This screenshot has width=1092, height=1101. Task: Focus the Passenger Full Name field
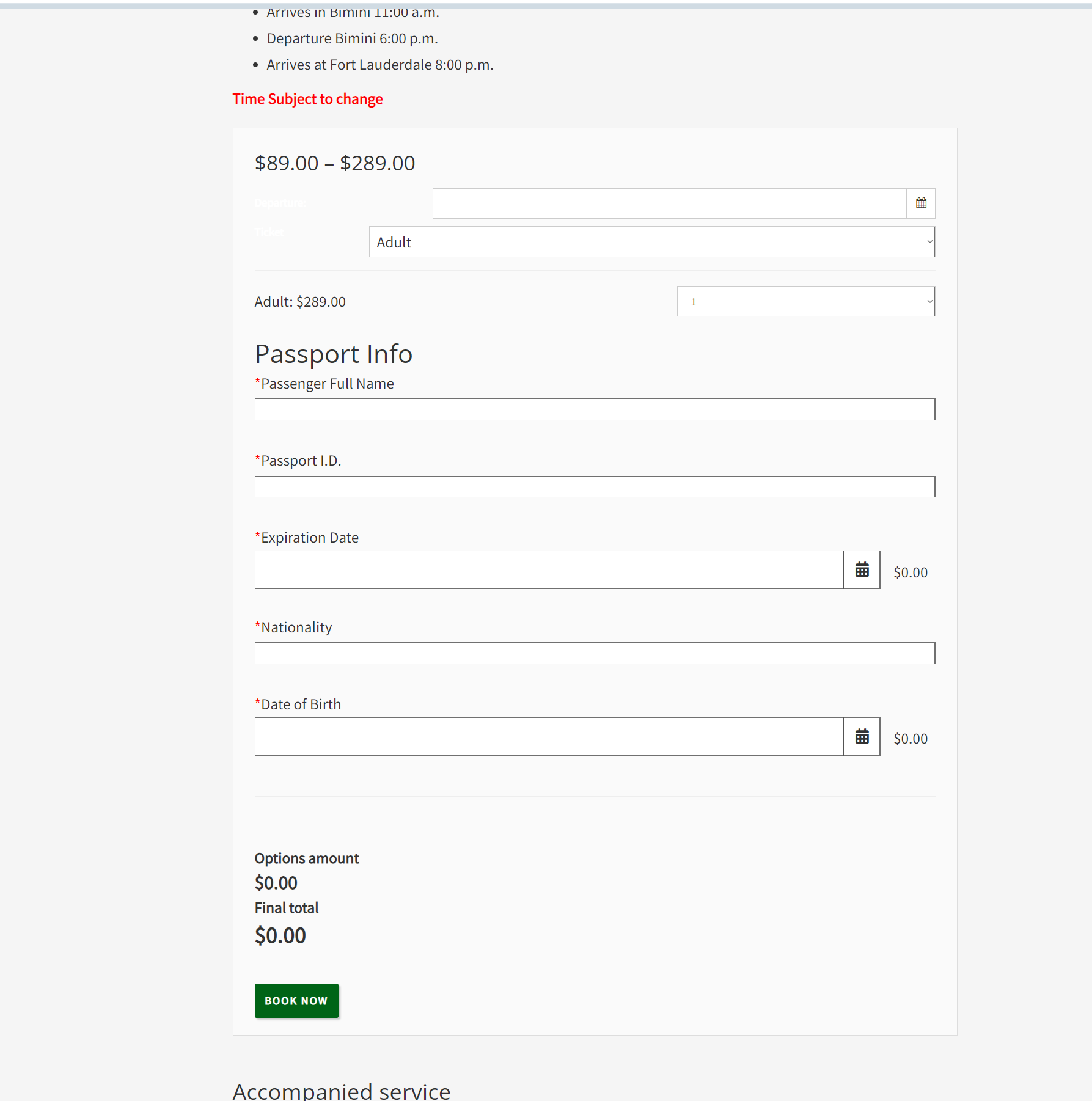[x=595, y=409]
